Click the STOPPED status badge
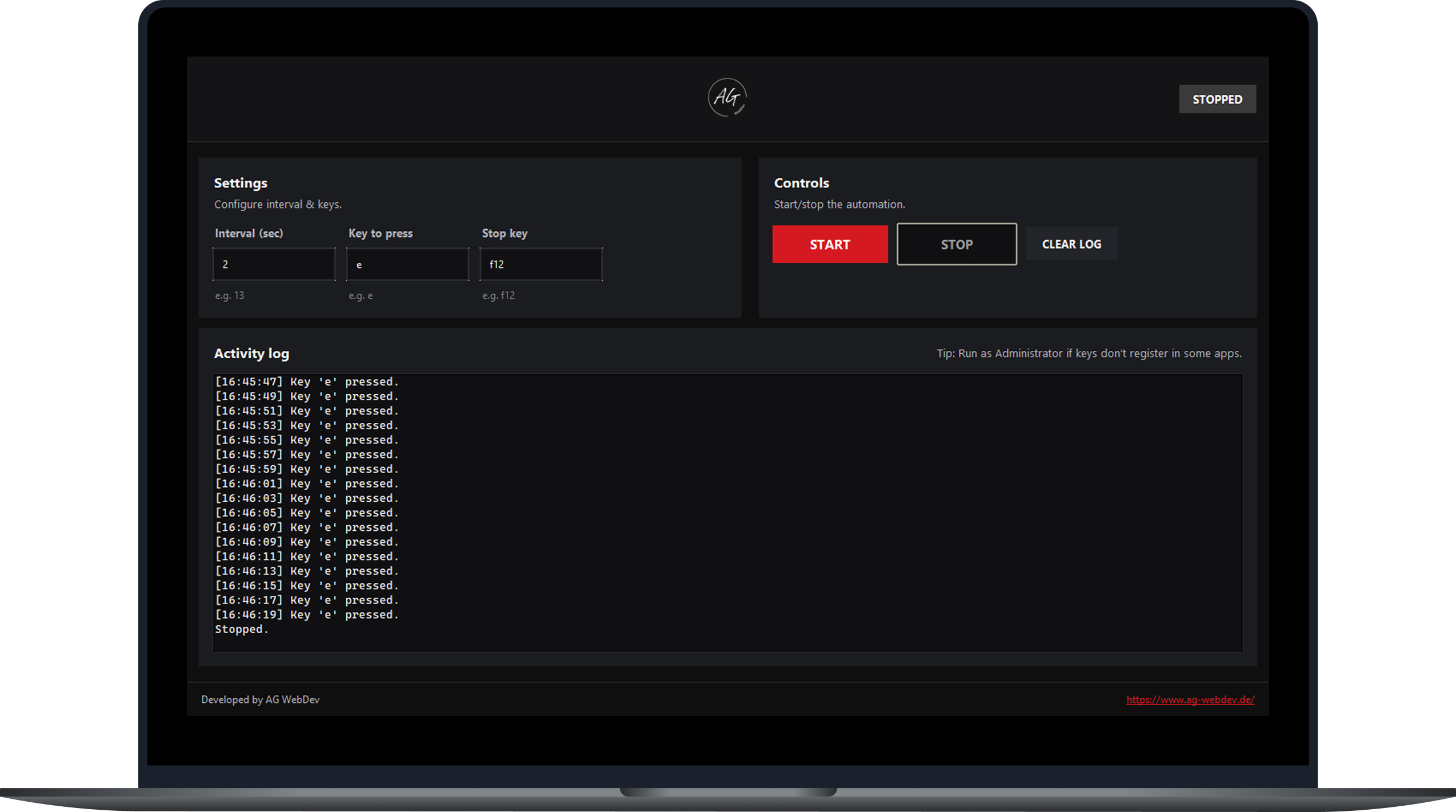This screenshot has width=1456, height=812. 1217,99
